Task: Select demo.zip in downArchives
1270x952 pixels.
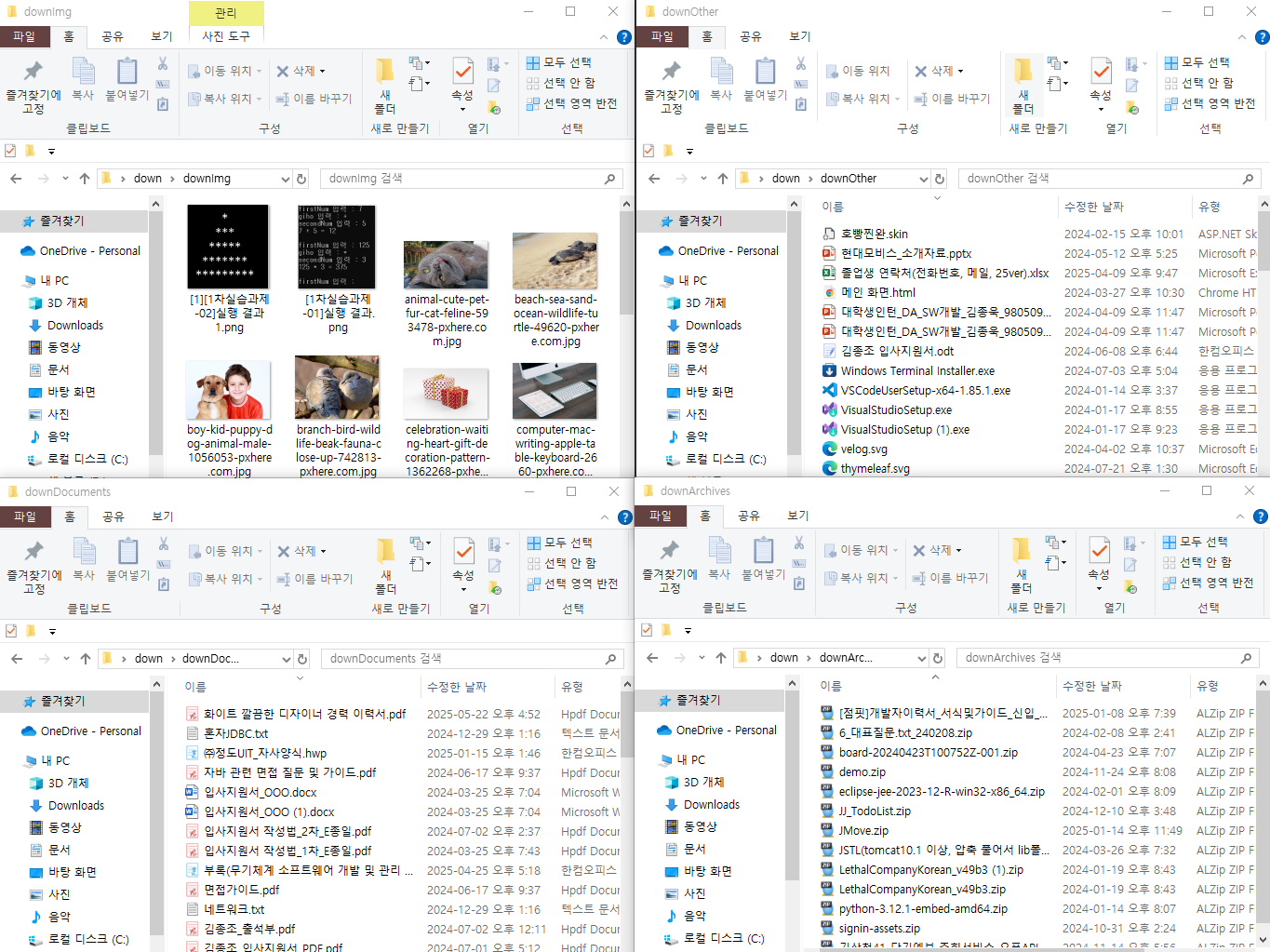Action: [862, 772]
